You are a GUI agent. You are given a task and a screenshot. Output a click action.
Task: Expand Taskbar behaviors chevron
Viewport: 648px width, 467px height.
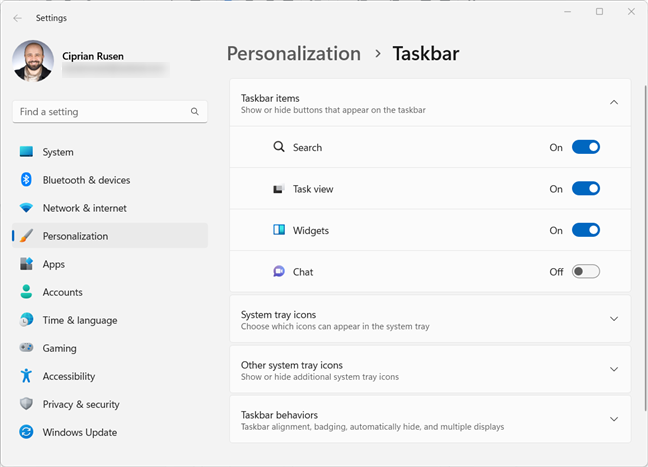click(614, 419)
